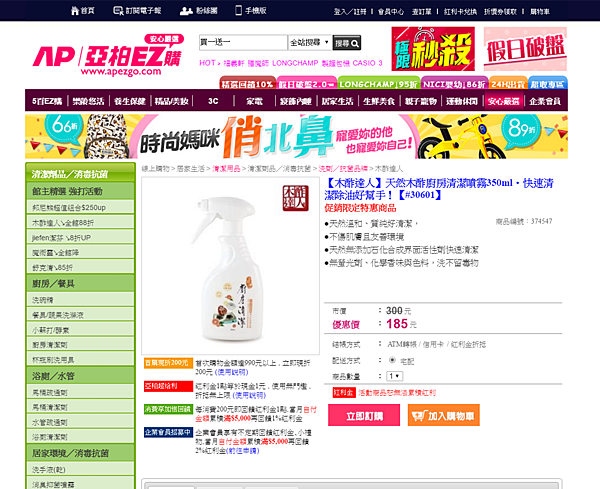Open the 養生保健 category menu
600x489 pixels.
pyautogui.click(x=130, y=101)
